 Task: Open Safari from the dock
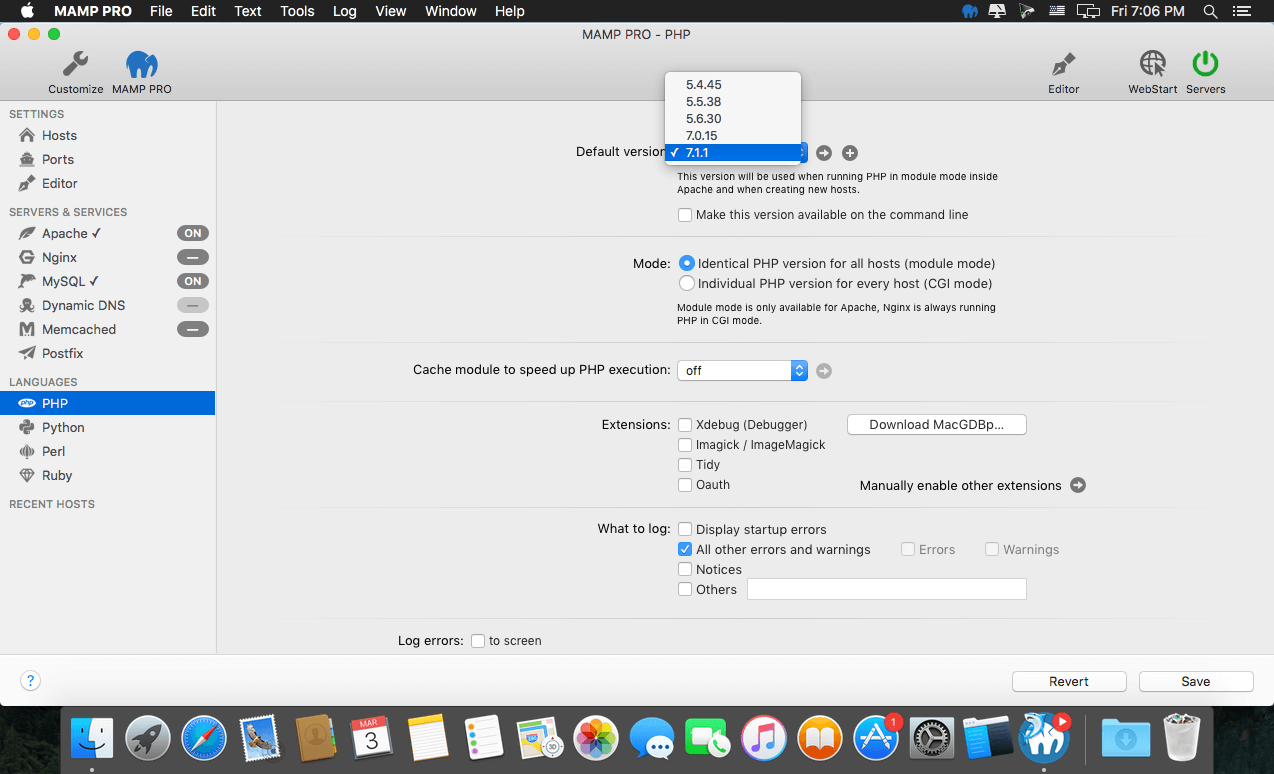click(x=204, y=739)
